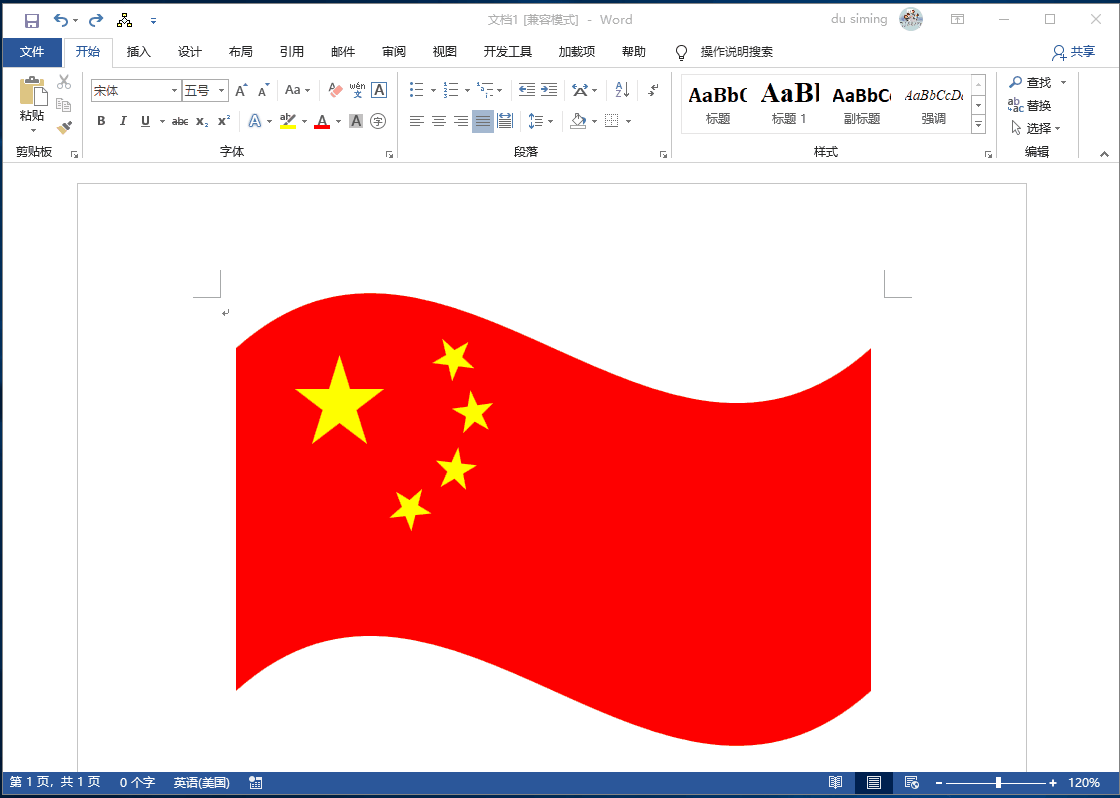Click the Paste (粘贴) clipboard icon

coord(32,91)
